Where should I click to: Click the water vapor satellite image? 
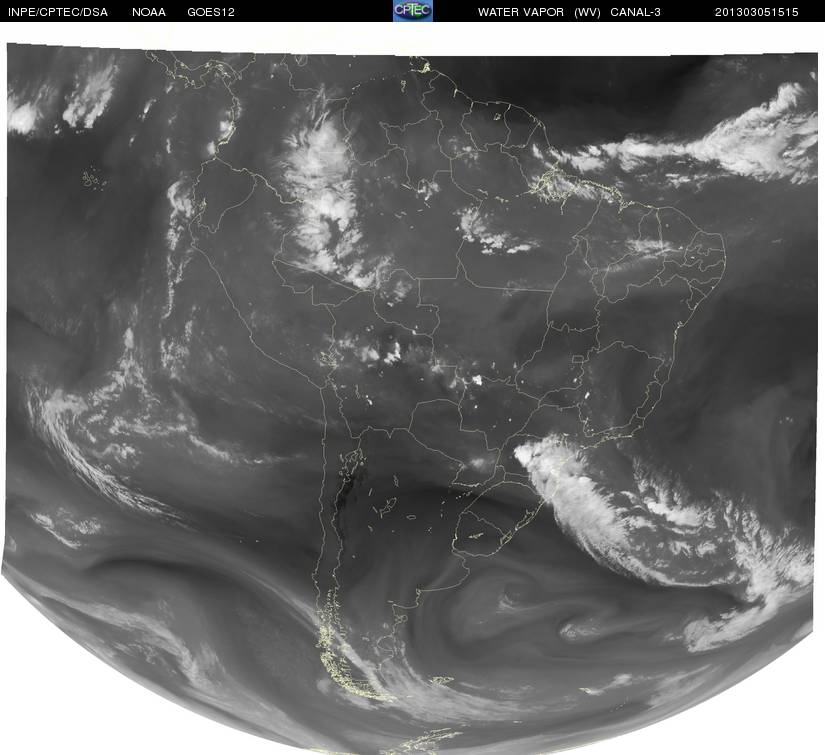click(x=411, y=400)
